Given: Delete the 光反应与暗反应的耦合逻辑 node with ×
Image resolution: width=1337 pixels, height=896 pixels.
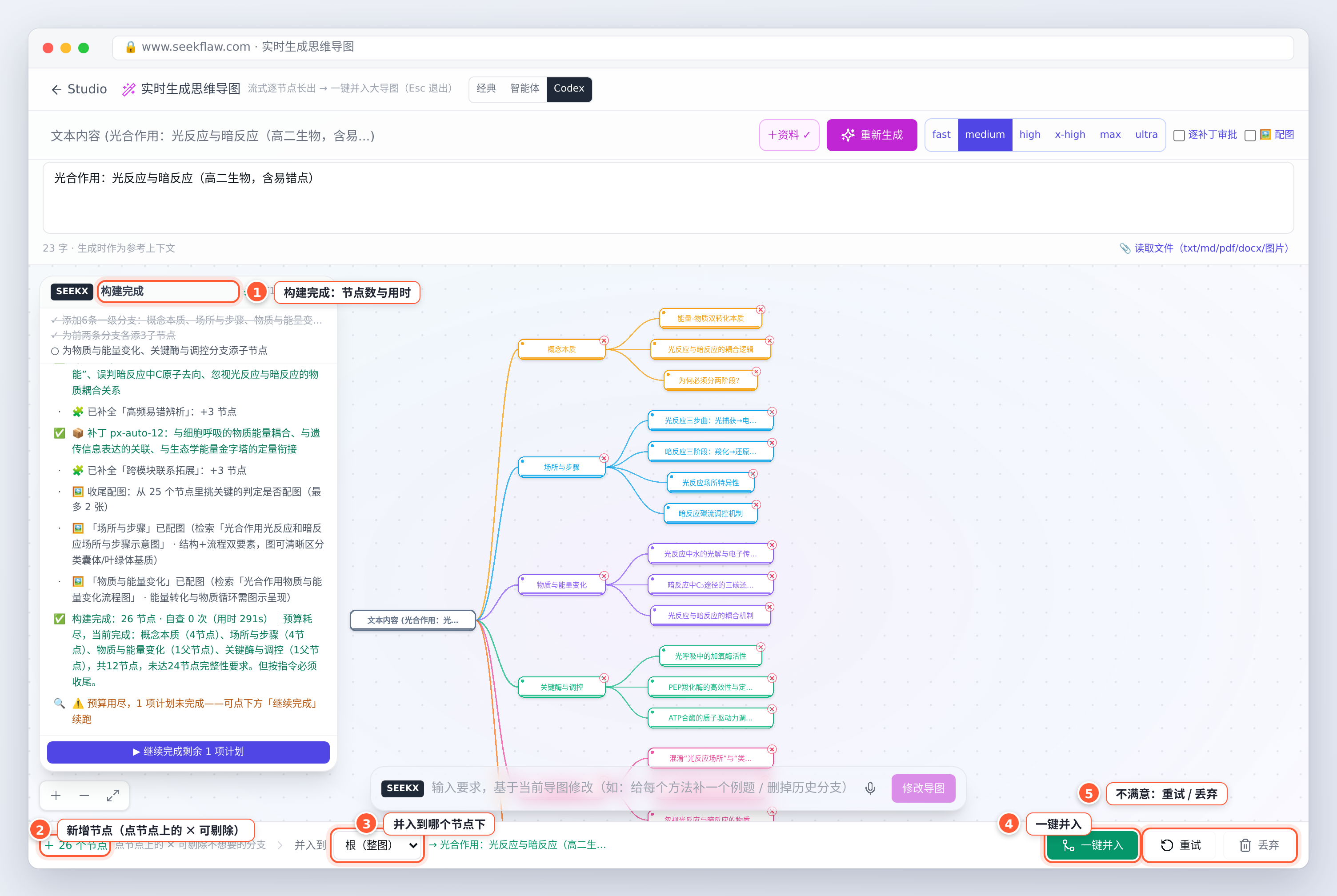Looking at the screenshot, I should [770, 340].
